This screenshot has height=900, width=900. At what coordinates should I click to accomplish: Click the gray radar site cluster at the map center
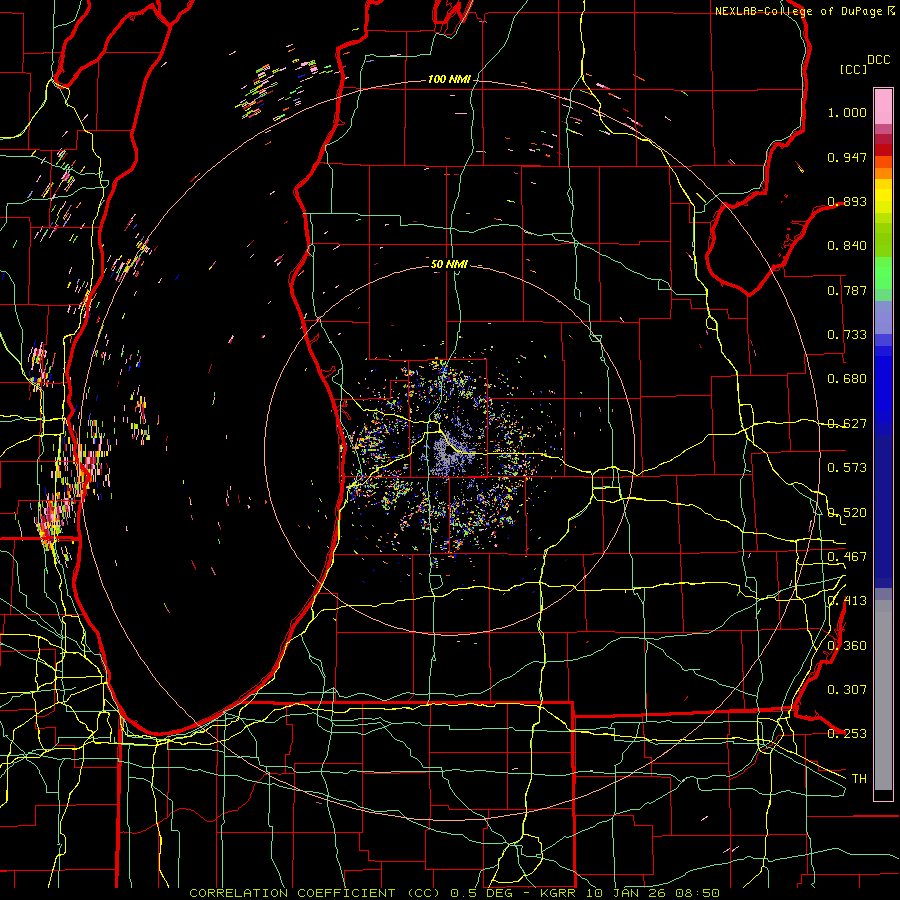tap(449, 453)
